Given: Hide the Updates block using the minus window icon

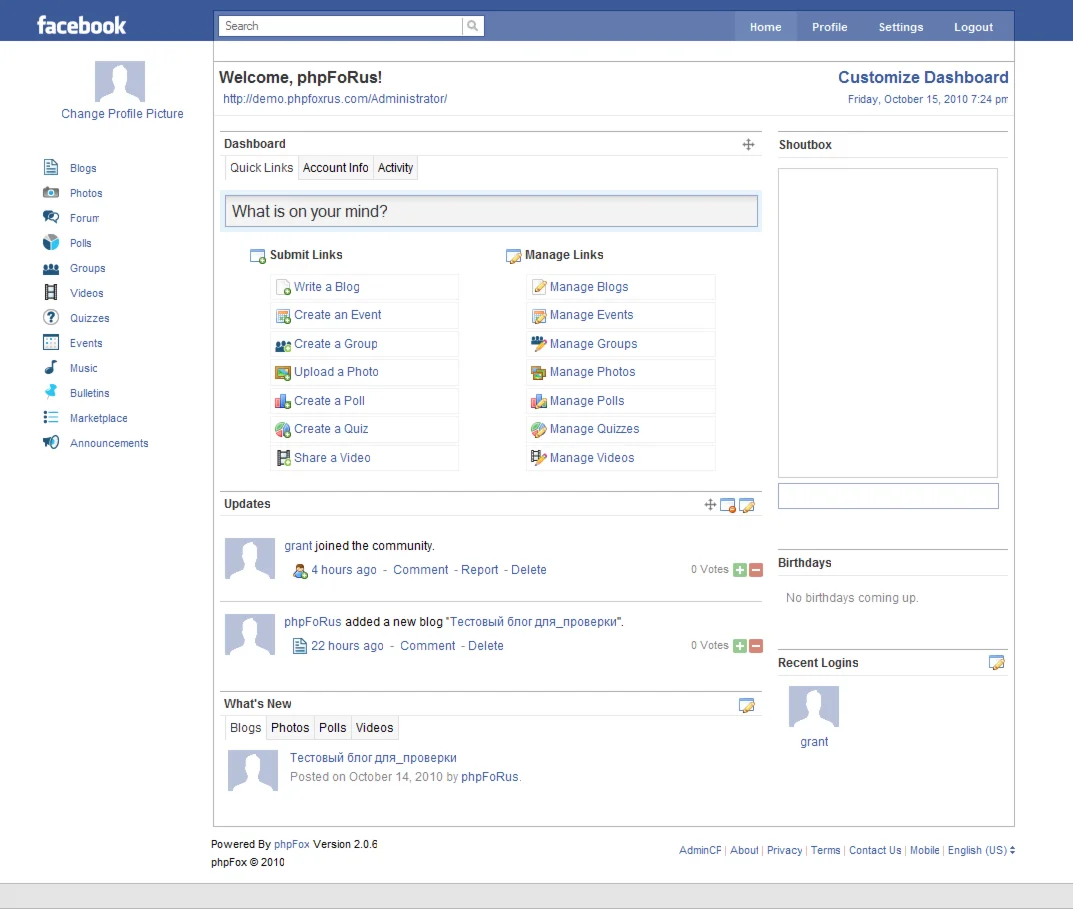Looking at the screenshot, I should pos(727,504).
